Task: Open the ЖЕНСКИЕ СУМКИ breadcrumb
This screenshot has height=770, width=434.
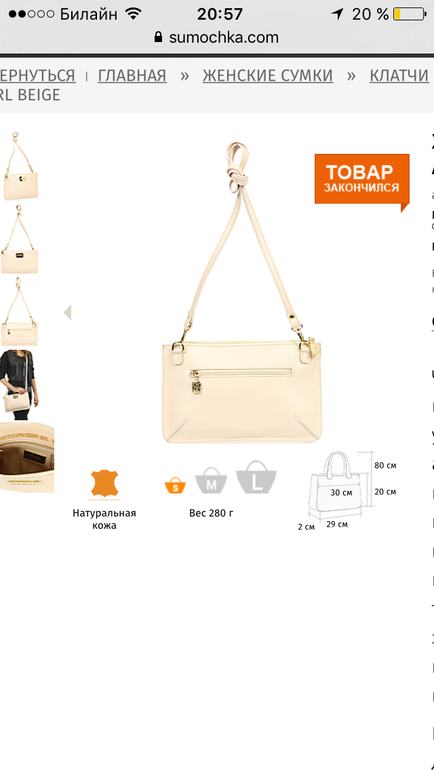Action: click(x=268, y=76)
